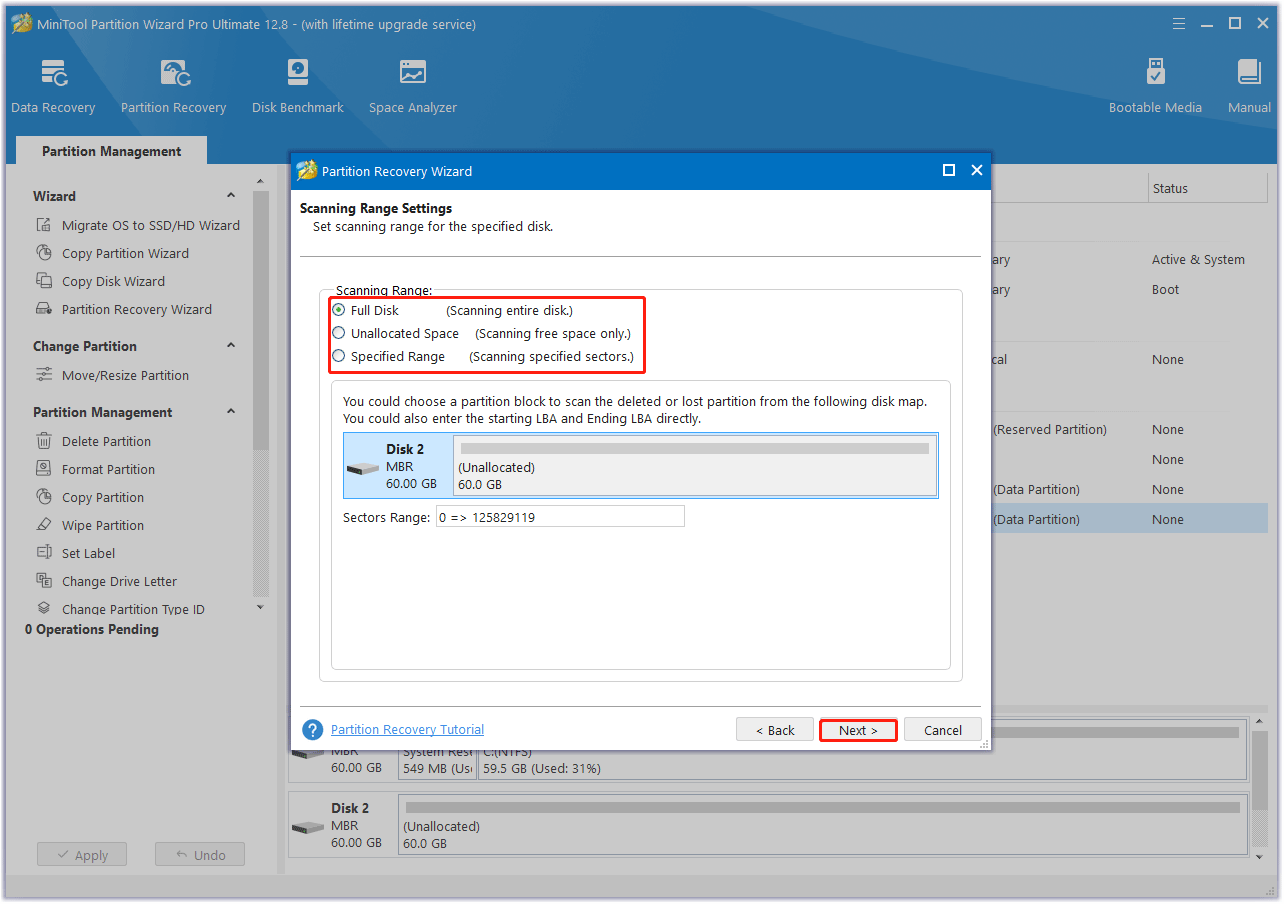Collapse the Change Partition section

231,346
